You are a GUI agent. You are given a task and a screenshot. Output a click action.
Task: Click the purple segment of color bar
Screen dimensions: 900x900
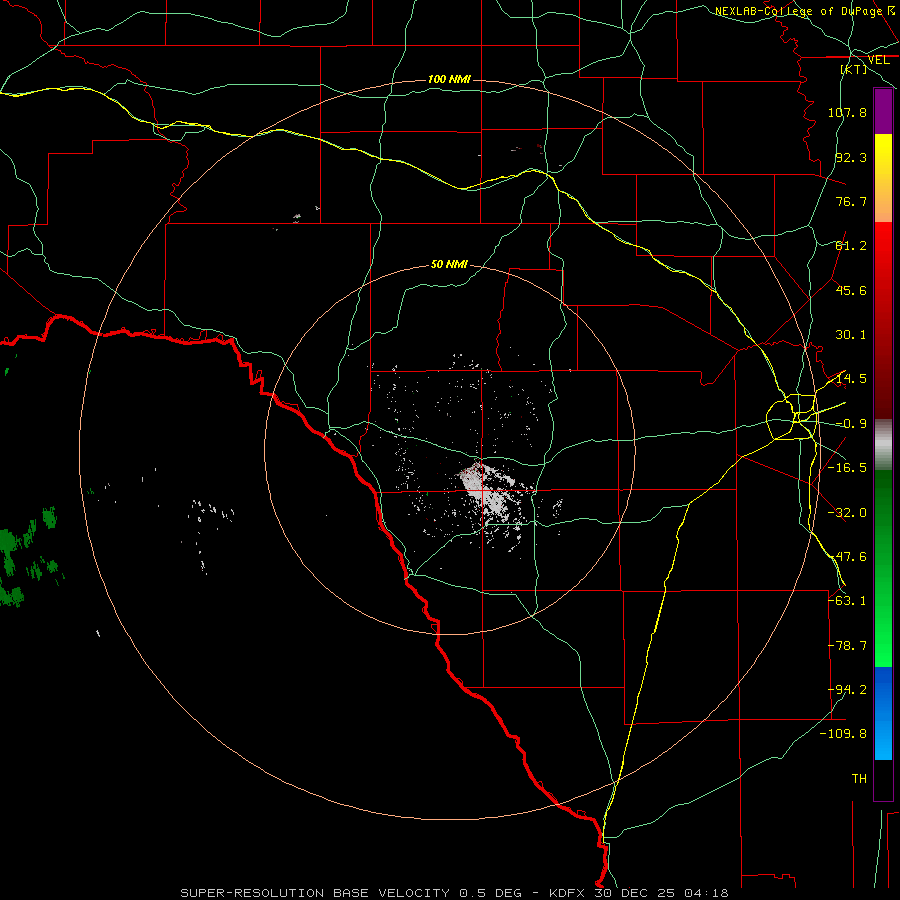(x=883, y=111)
